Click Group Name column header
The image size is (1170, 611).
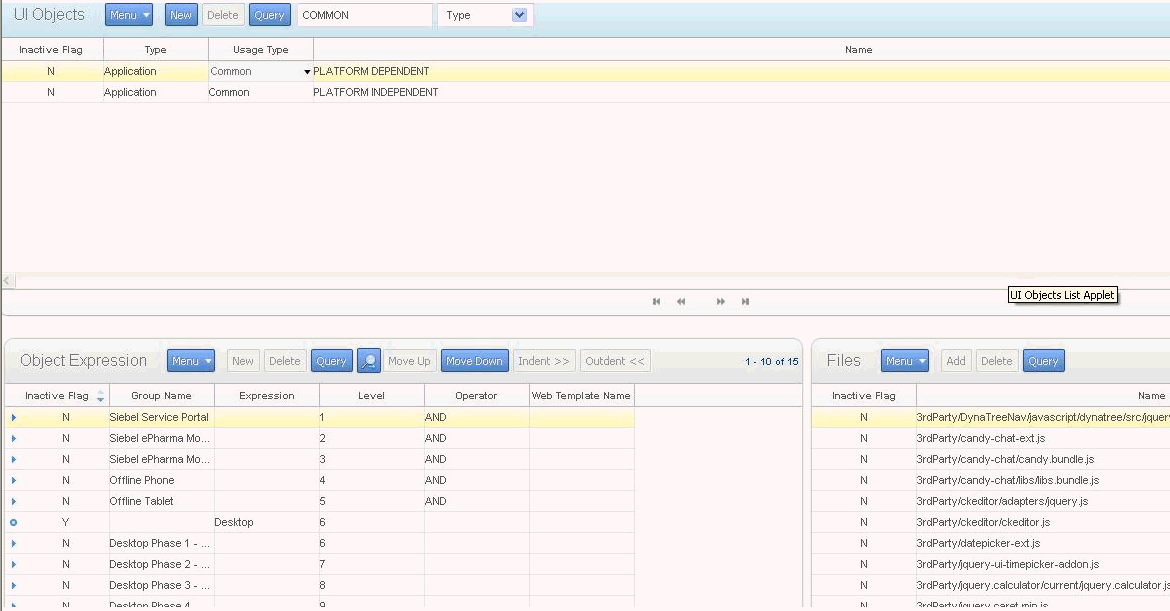pyautogui.click(x=161, y=396)
